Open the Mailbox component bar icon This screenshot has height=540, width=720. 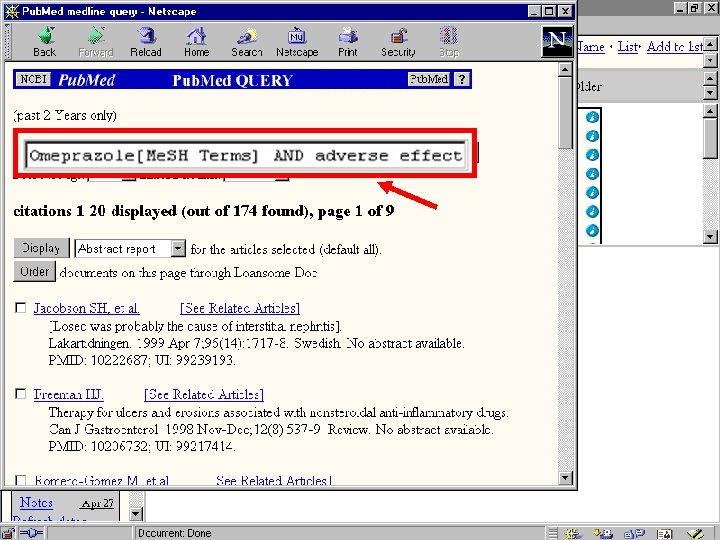tap(603, 533)
